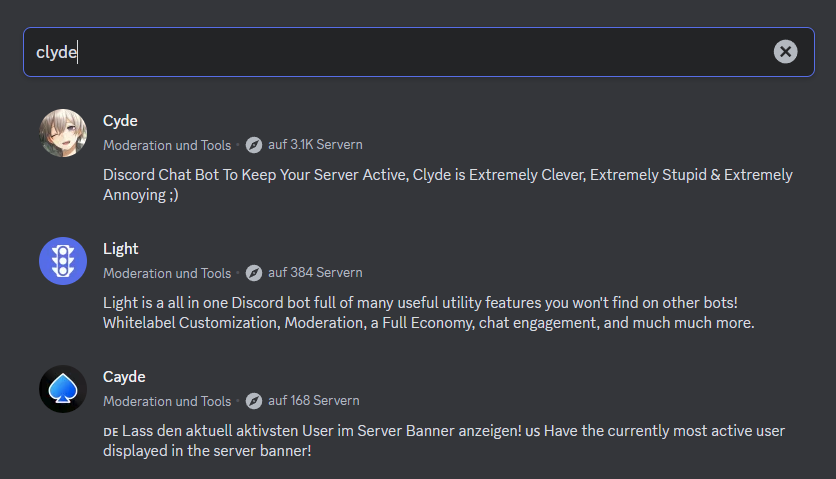The width and height of the screenshot is (836, 479).
Task: Click the compass icon next to 3.1K Servern
Action: pos(254,145)
